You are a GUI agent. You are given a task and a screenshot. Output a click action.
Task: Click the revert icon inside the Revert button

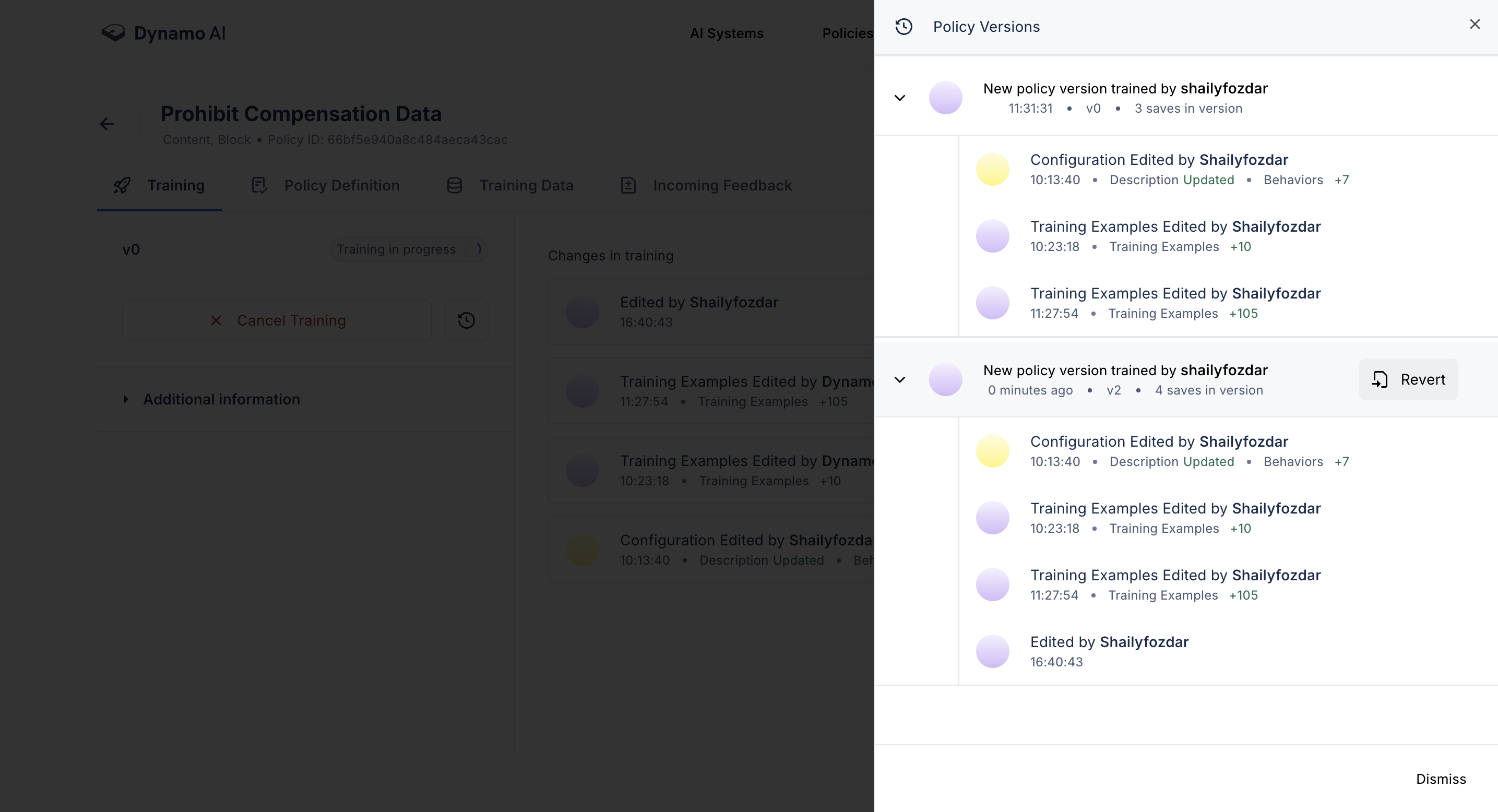[1380, 379]
